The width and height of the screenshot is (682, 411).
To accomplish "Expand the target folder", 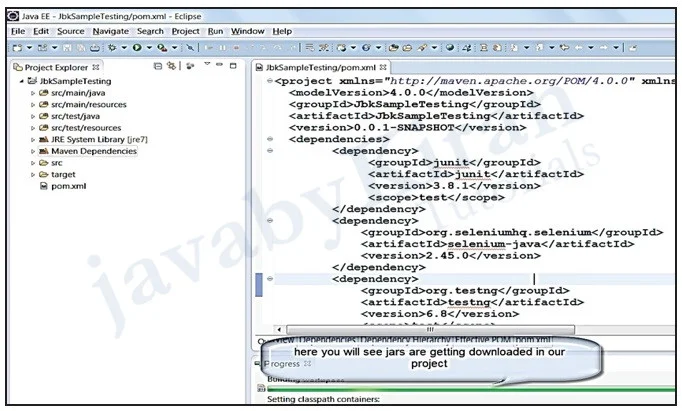I will pos(33,175).
